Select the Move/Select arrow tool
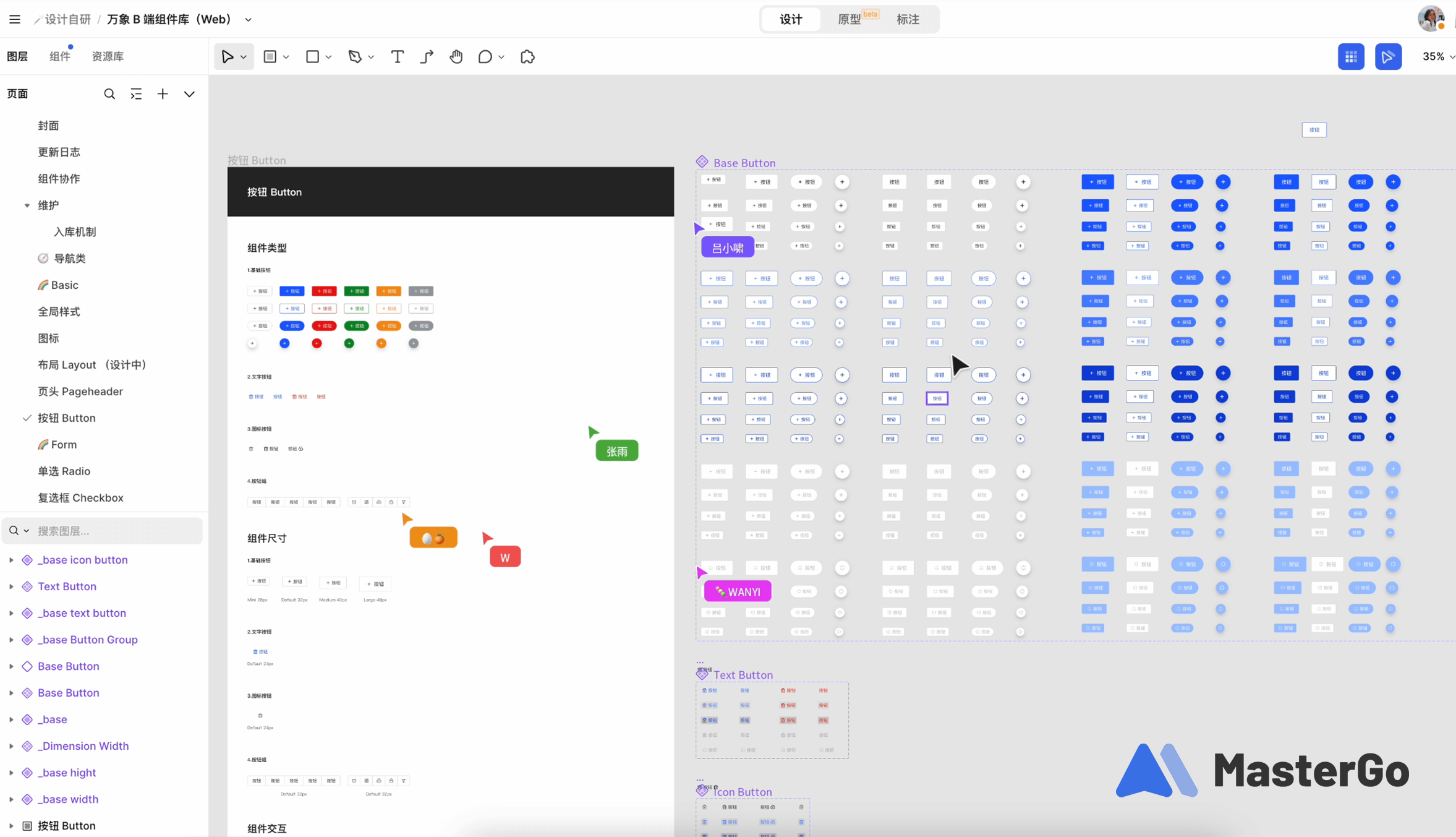Screen dimensions: 1456x837 [228, 57]
